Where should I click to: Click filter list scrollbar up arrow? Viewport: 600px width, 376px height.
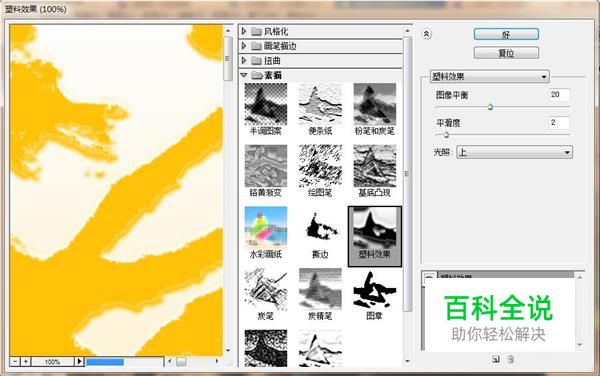pyautogui.click(x=407, y=31)
